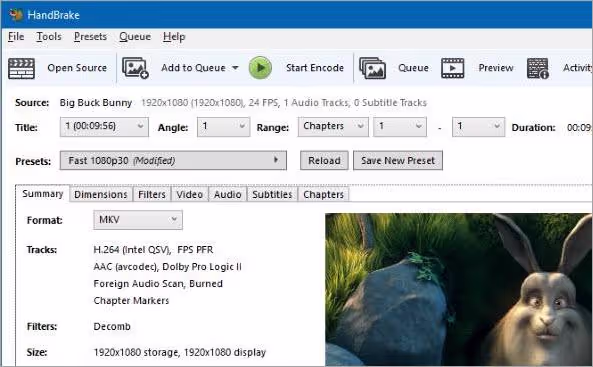Open the Range type dropdown set to Chapters

(x=333, y=127)
